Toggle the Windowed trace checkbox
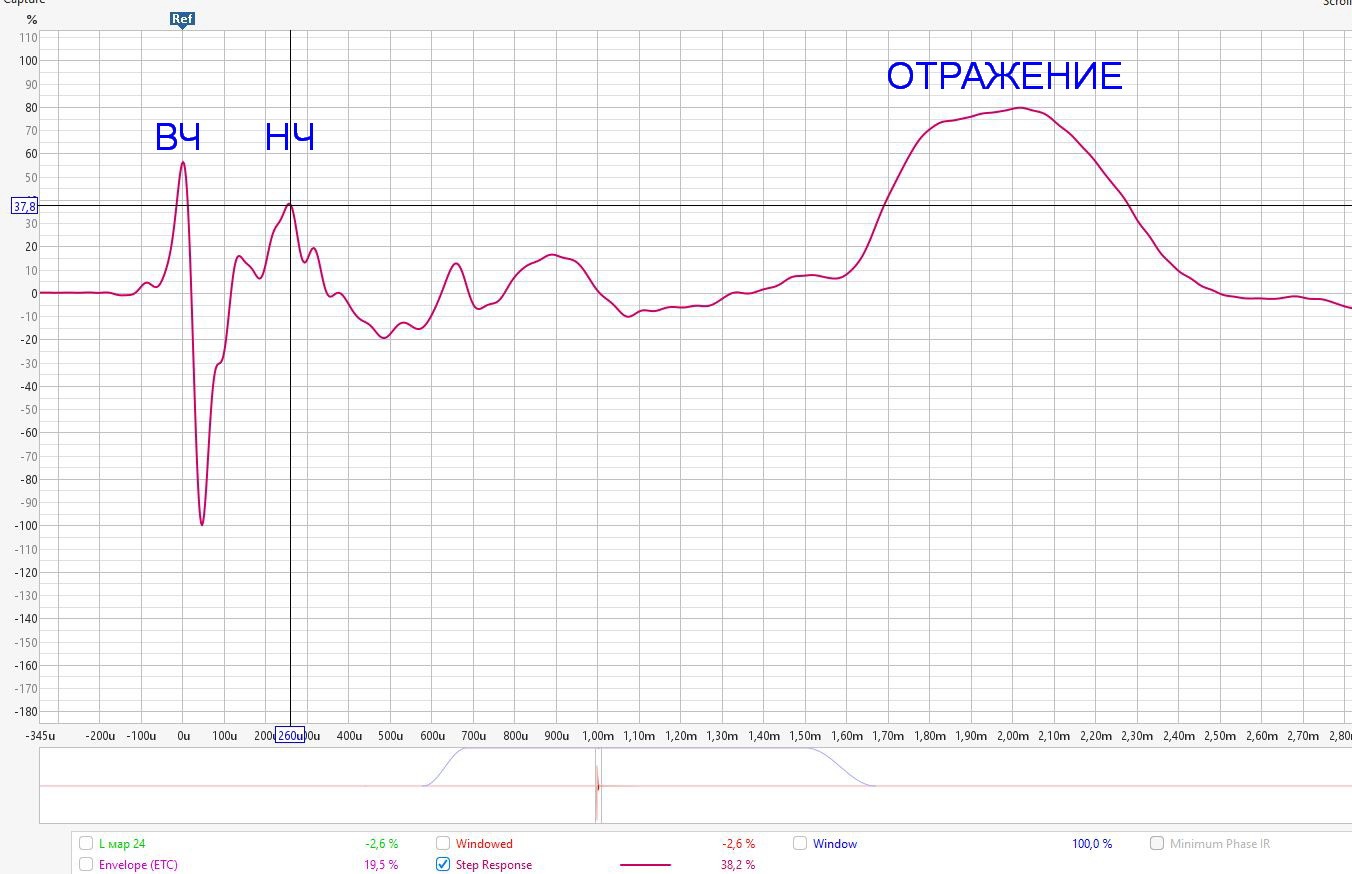This screenshot has width=1352, height=874. (443, 843)
